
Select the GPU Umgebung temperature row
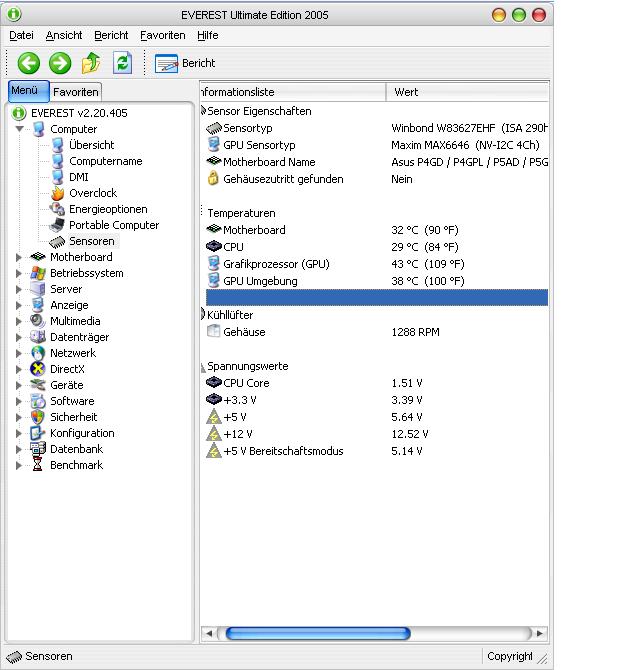pyautogui.click(x=377, y=281)
